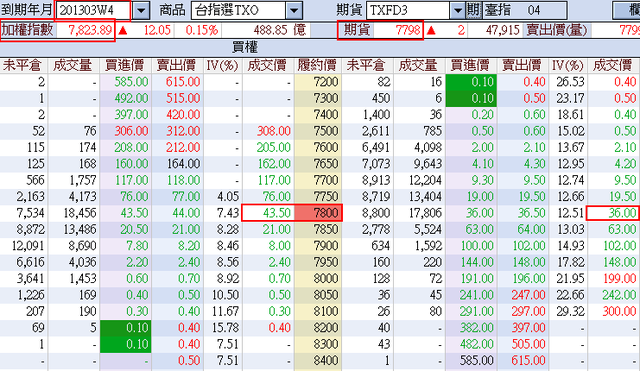
Task: Click put open interest 7,073 at 7650
Action: click(376, 164)
